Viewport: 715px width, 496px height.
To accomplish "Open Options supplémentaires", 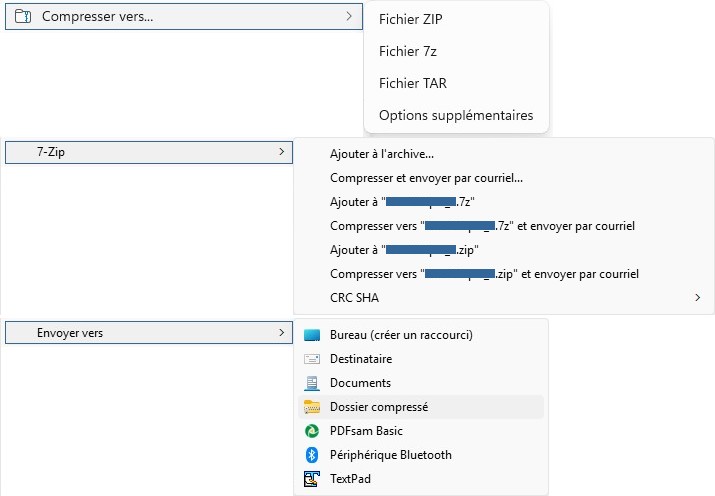I will (456, 115).
